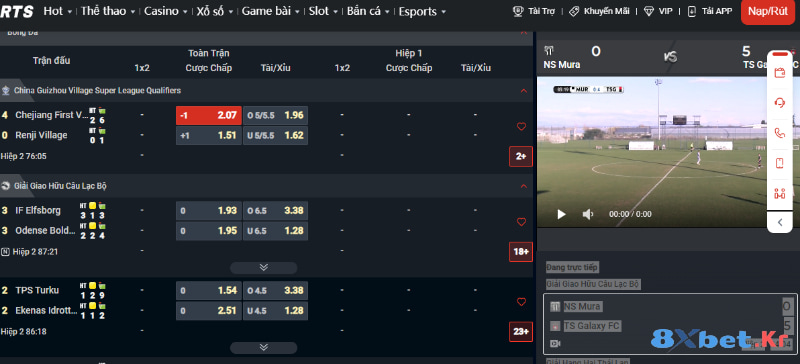Click the phone call icon in sidebar

click(x=780, y=133)
